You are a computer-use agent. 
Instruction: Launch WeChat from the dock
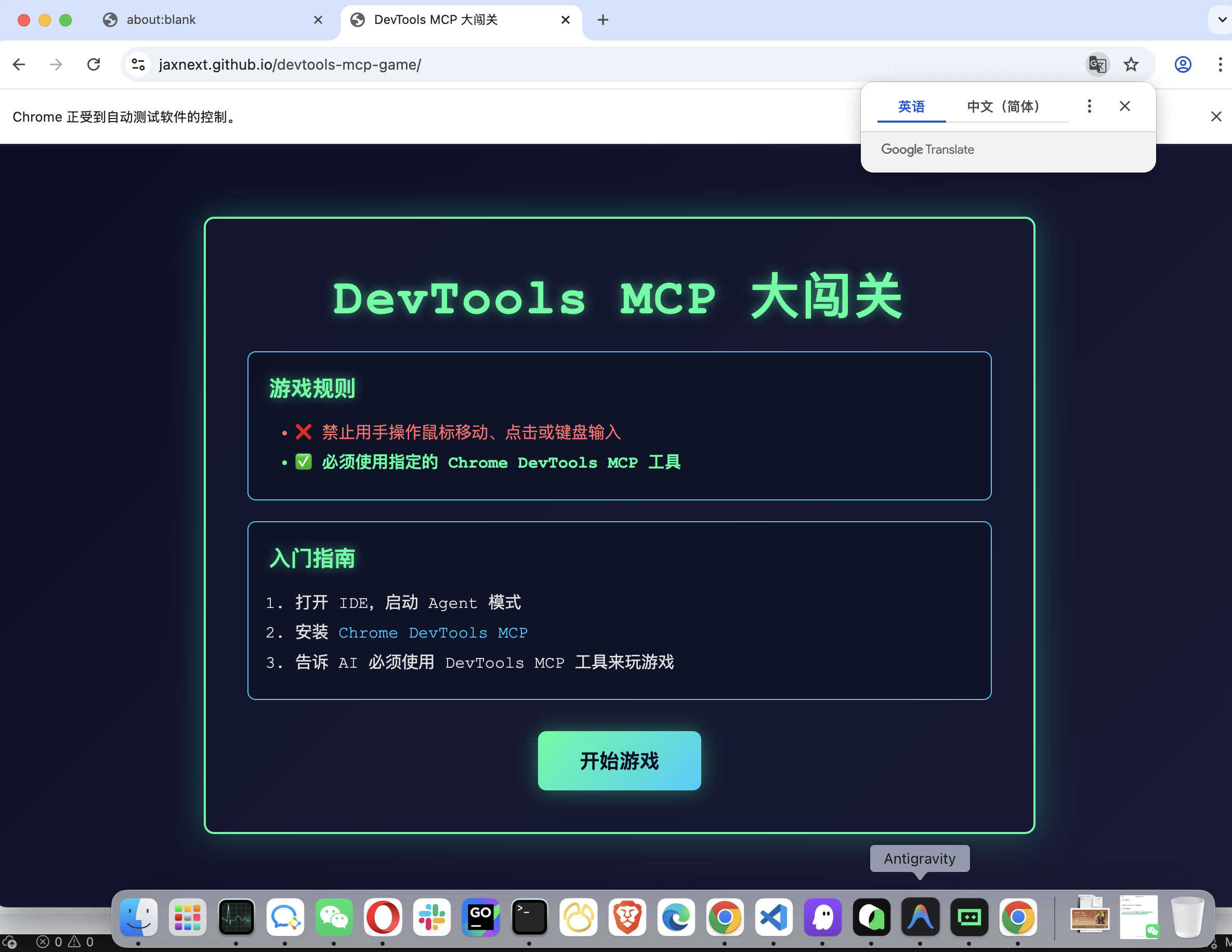[x=334, y=917]
